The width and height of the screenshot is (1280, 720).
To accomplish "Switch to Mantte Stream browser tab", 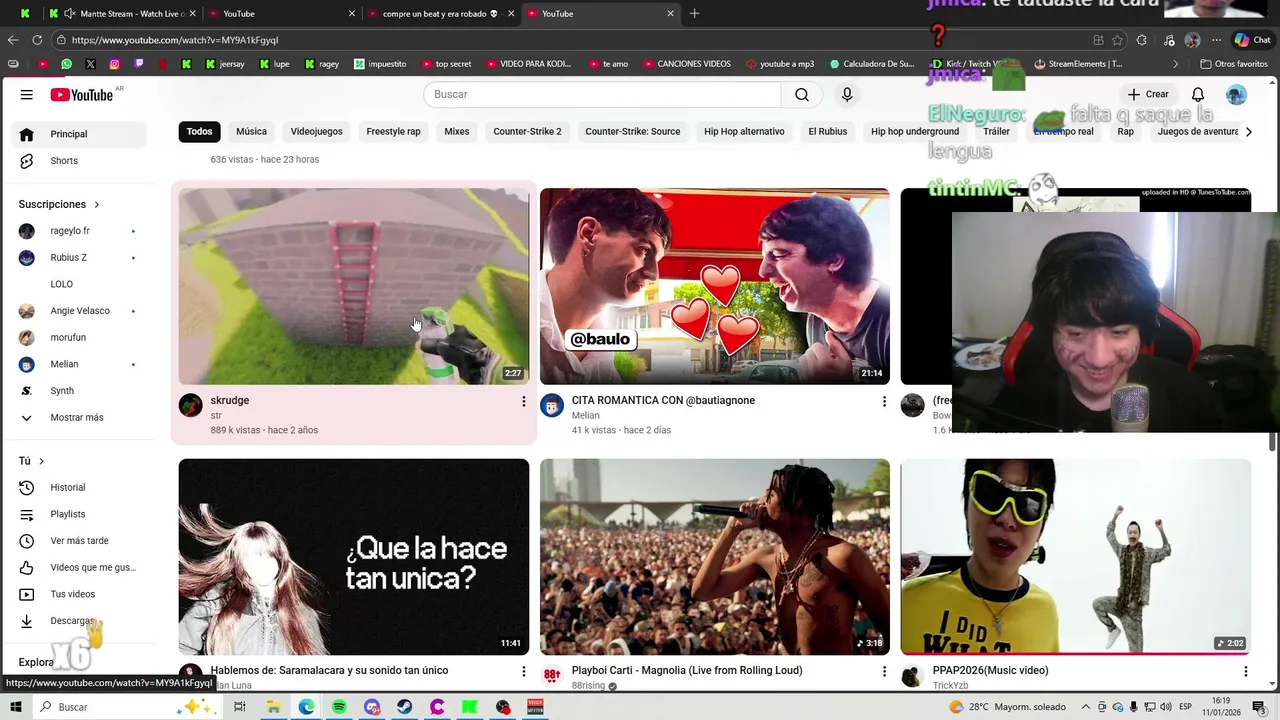I will tap(121, 14).
